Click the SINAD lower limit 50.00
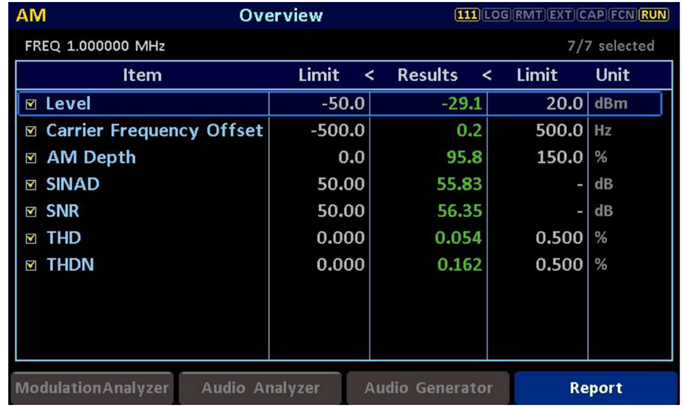The height and width of the screenshot is (407, 683). 341,184
